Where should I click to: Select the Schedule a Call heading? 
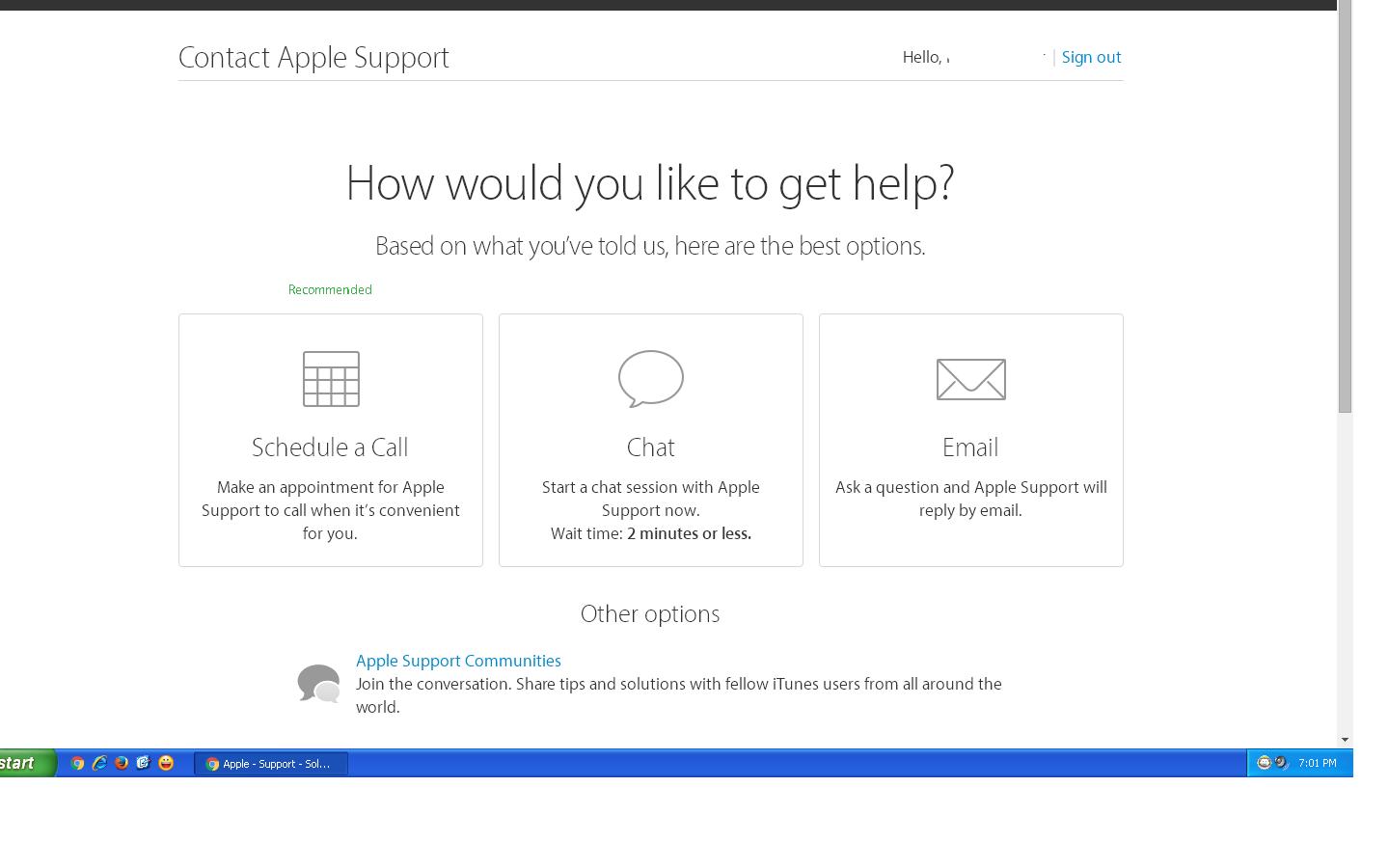(330, 448)
